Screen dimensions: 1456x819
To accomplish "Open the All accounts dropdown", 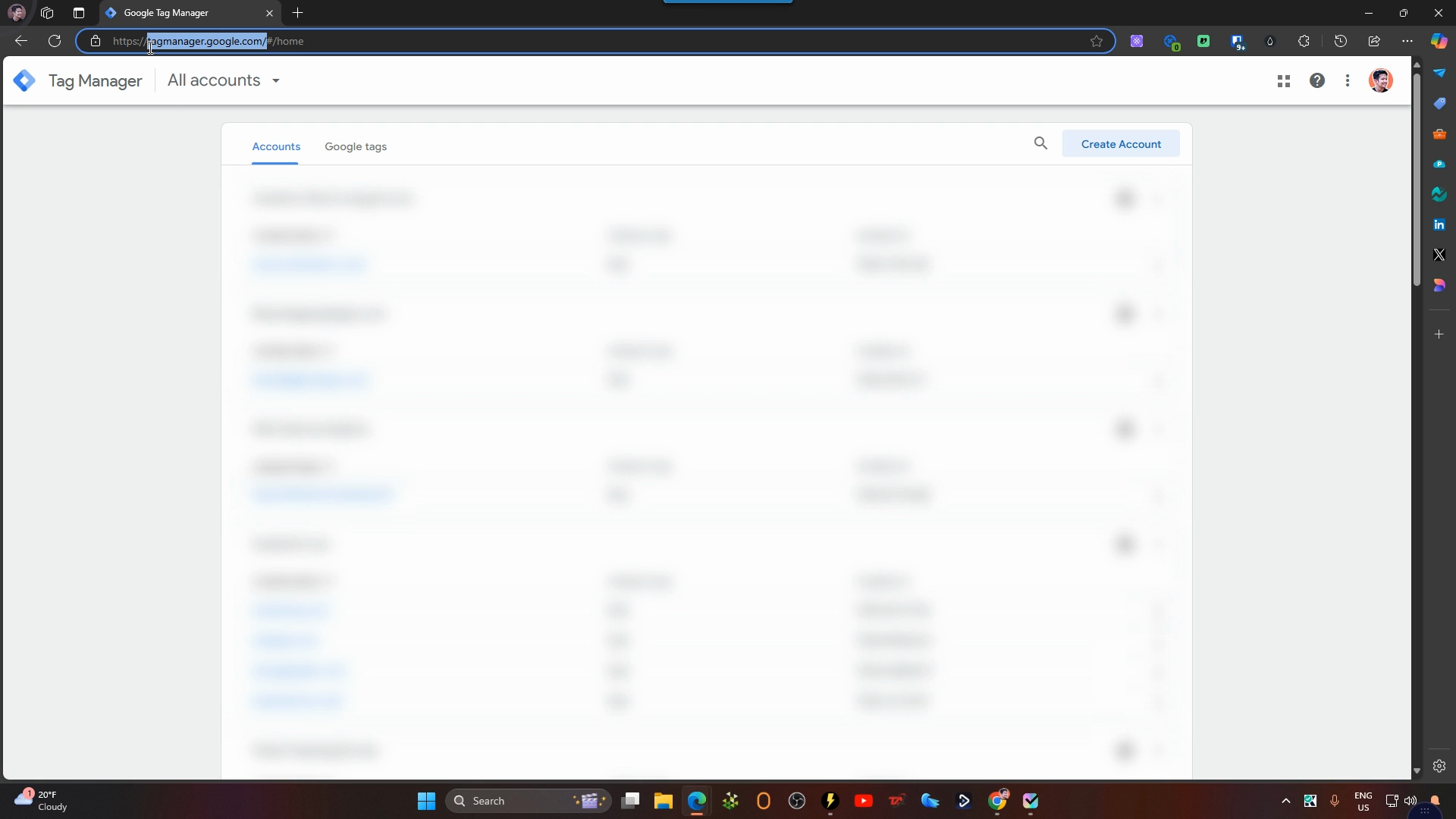I will point(224,80).
